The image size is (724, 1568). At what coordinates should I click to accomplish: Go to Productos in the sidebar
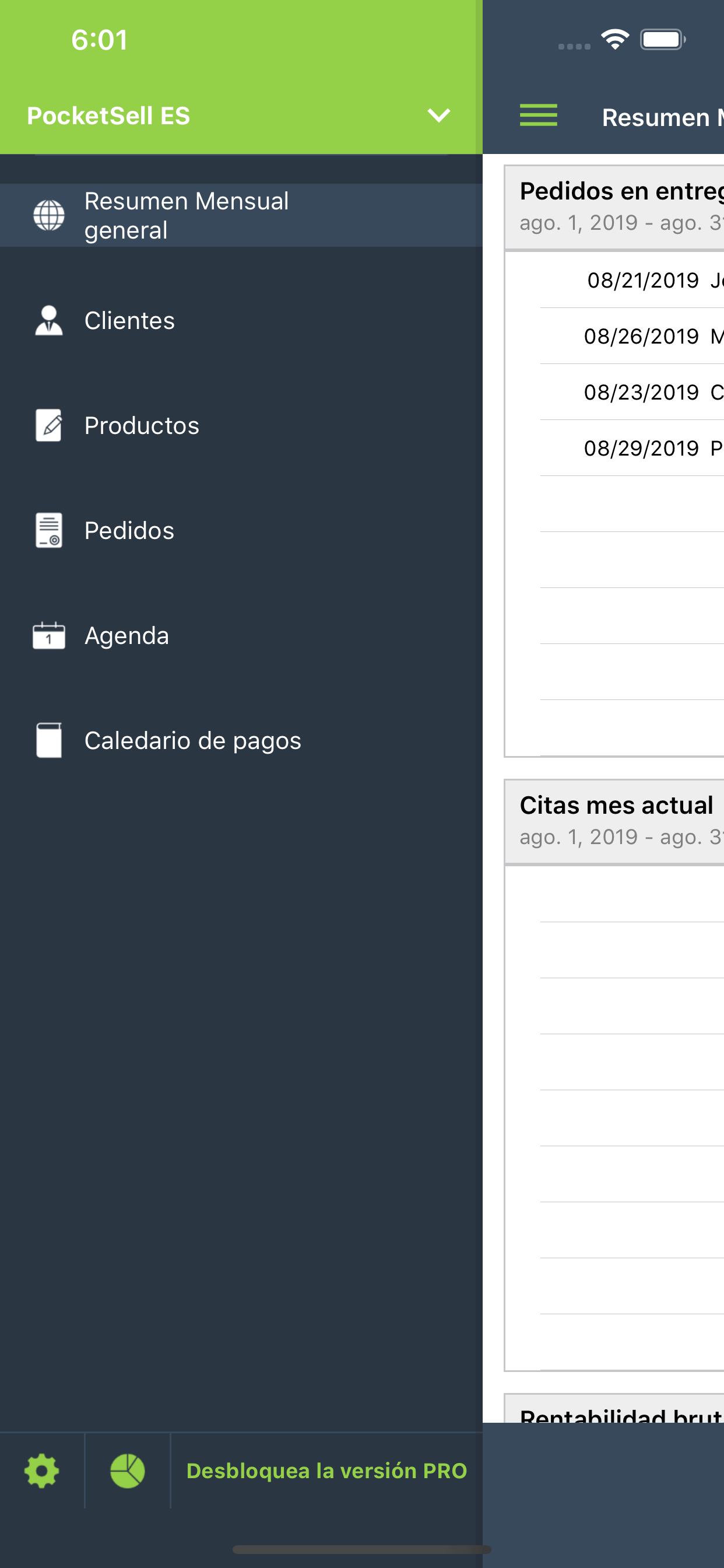click(141, 425)
